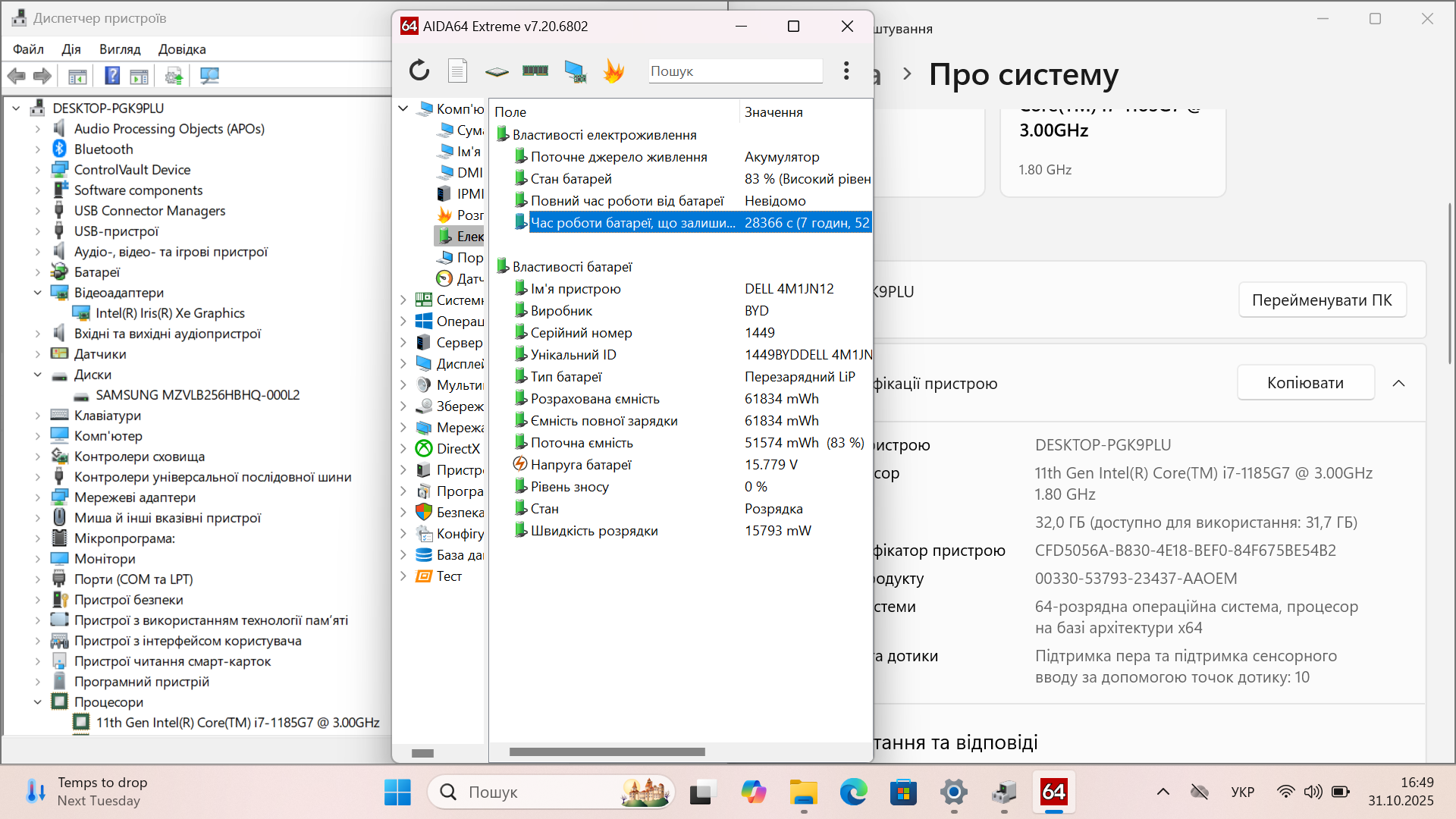Open AIDA64 three-dot options menu
The width and height of the screenshot is (1456, 819).
846,71
